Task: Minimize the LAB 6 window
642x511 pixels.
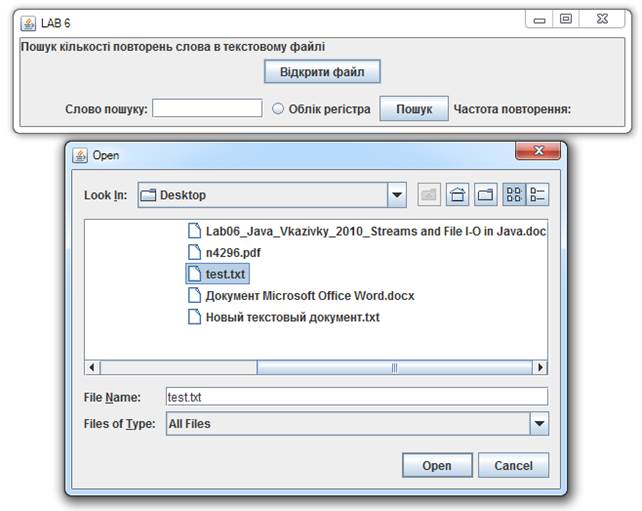Action: [x=539, y=19]
